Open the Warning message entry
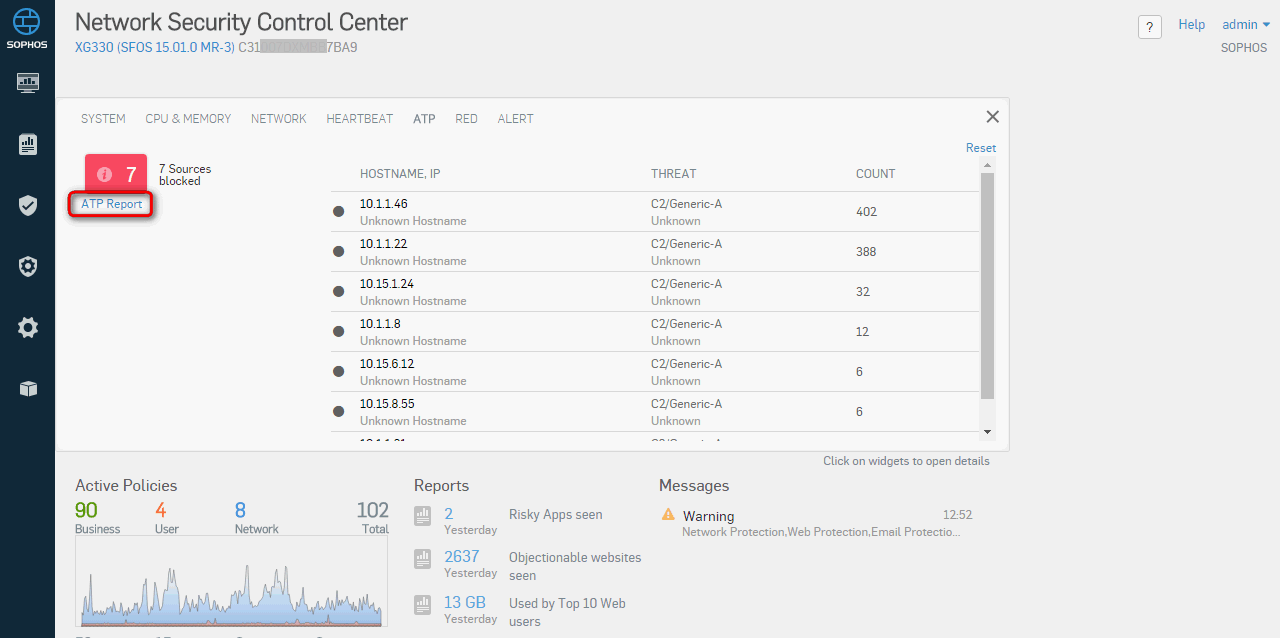 [x=816, y=523]
